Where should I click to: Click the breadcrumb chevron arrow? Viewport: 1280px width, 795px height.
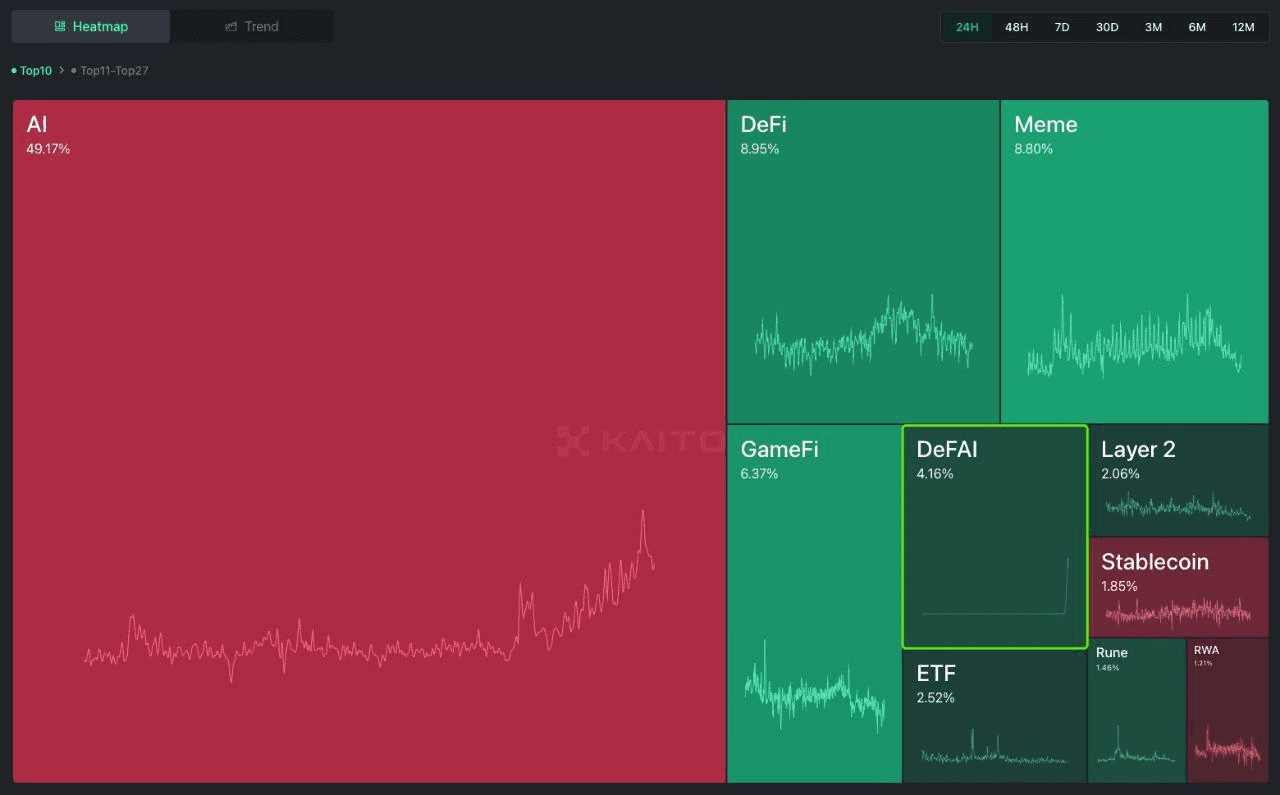(x=61, y=71)
